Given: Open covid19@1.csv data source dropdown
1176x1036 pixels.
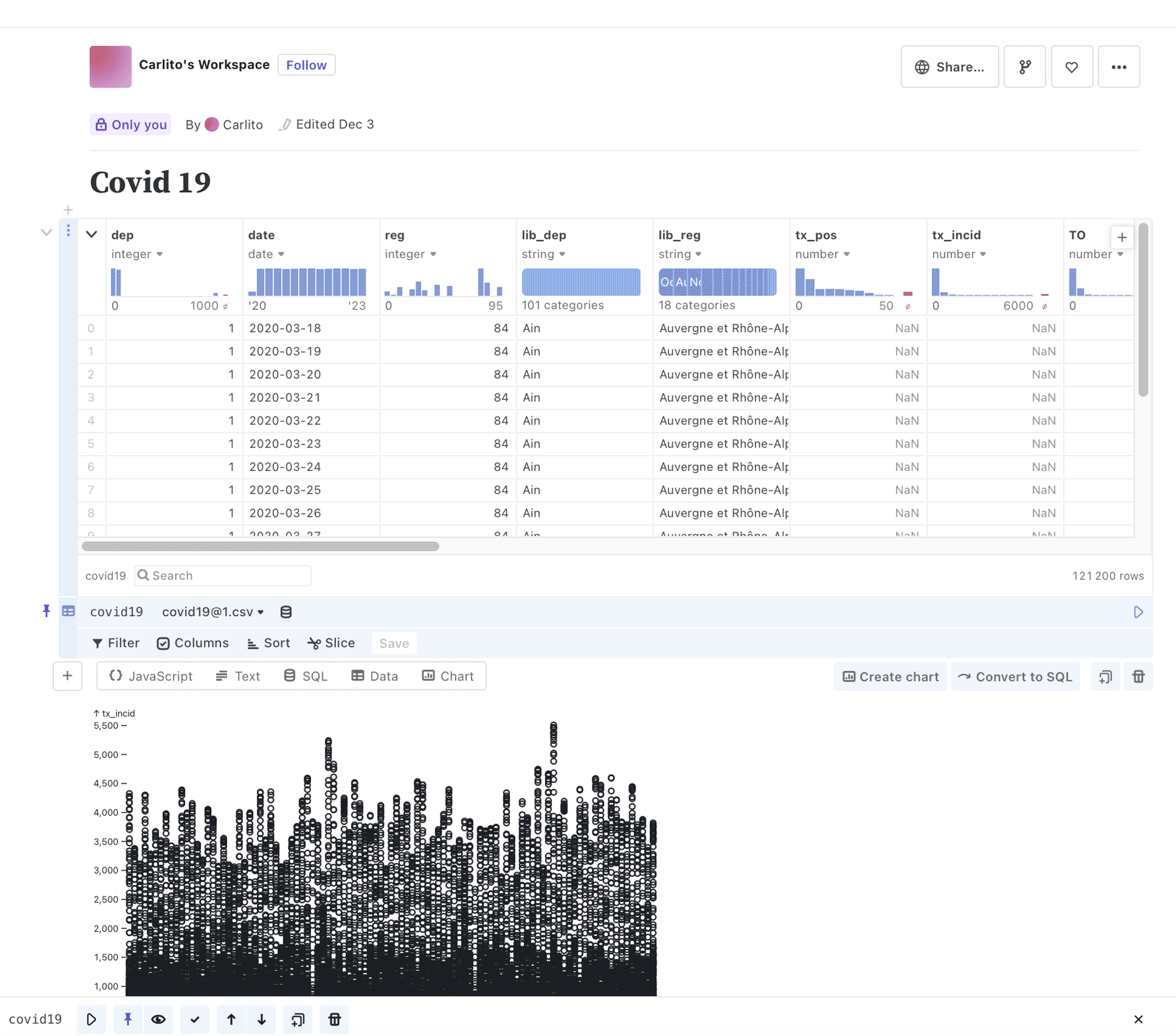Looking at the screenshot, I should [x=213, y=612].
